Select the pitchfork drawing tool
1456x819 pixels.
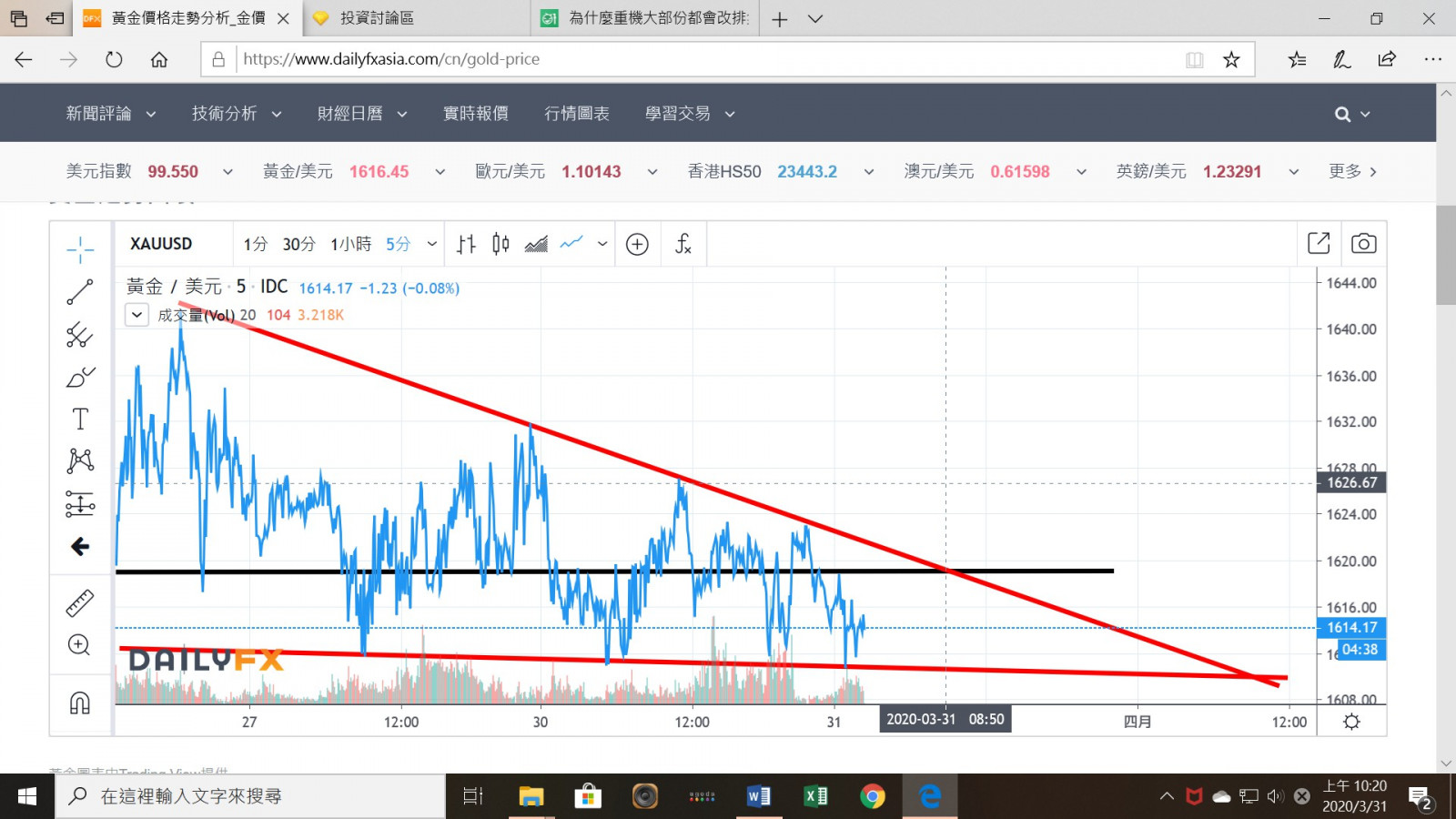[x=80, y=335]
